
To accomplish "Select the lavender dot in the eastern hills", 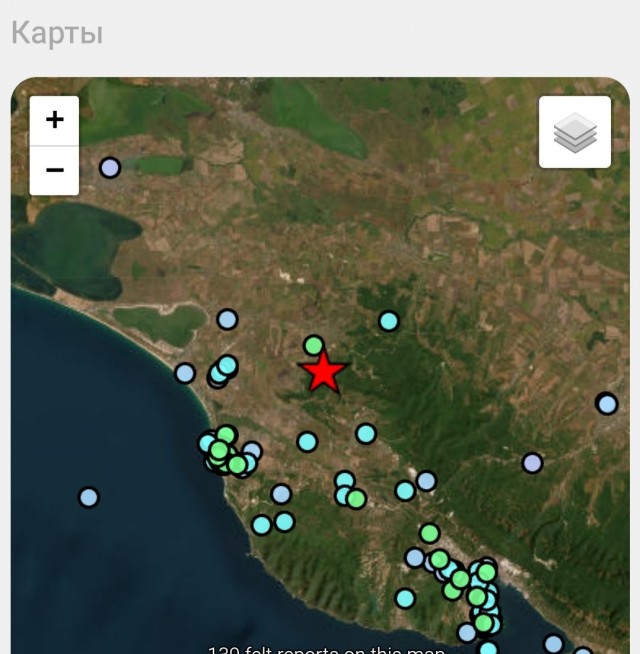I will (x=532, y=463).
